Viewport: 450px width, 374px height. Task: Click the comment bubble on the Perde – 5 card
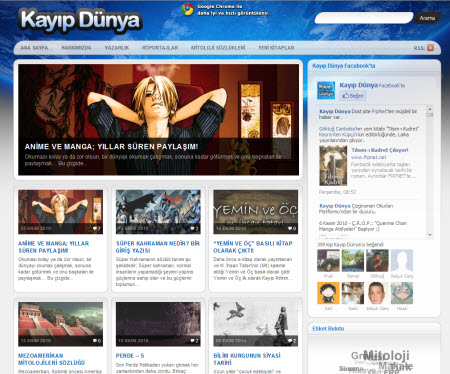[193, 341]
